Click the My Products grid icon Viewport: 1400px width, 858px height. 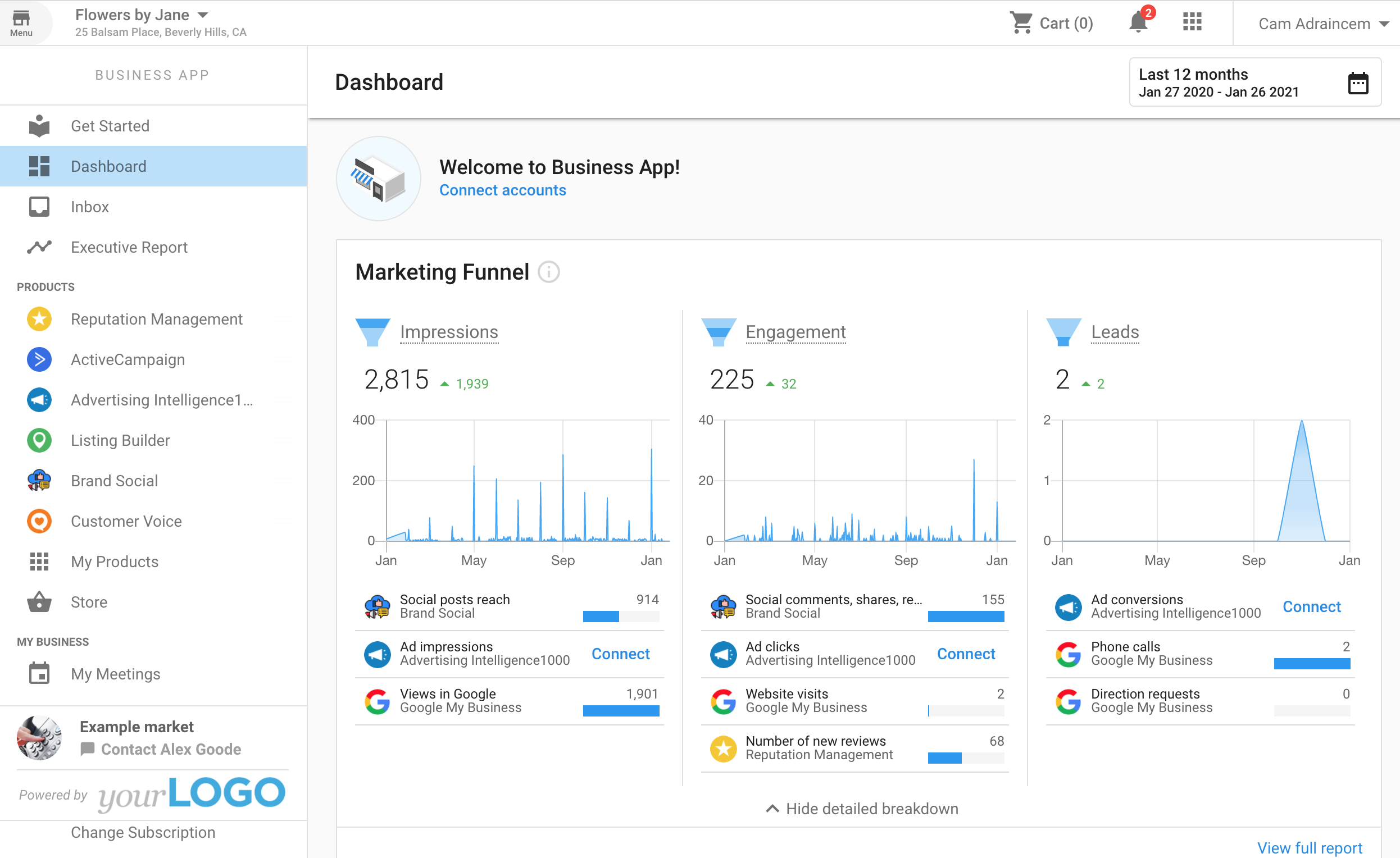(39, 562)
